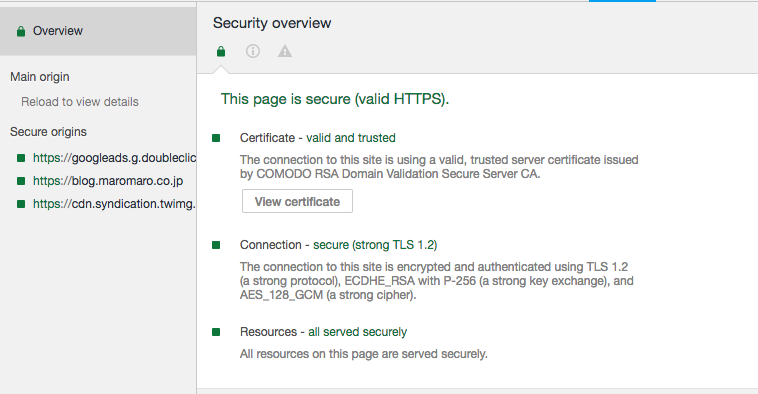Screen dimensions: 758x394
Task: Click the green square beside Certificate heading
Action: pyautogui.click(x=216, y=138)
